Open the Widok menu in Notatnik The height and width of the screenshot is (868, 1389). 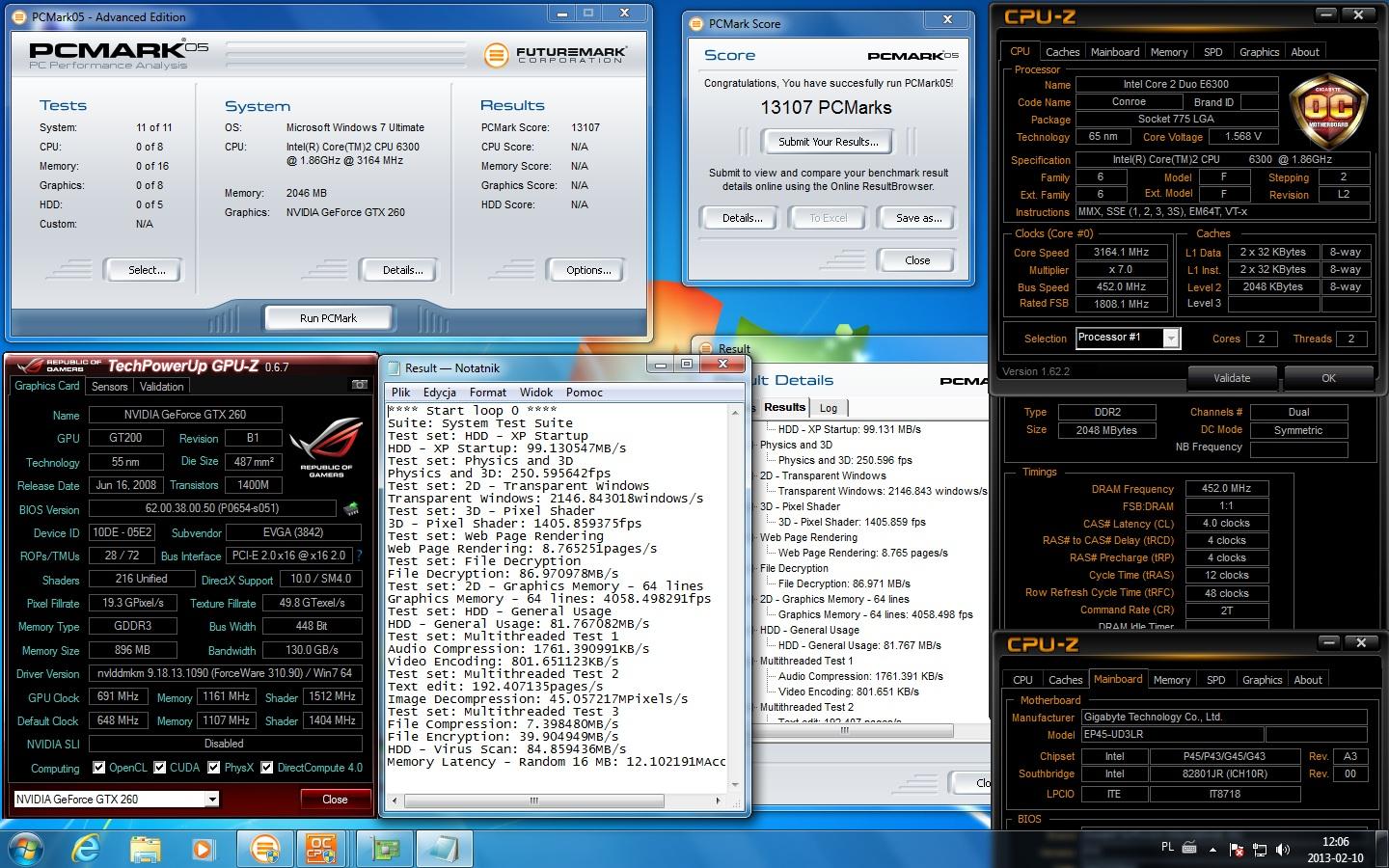tap(536, 393)
